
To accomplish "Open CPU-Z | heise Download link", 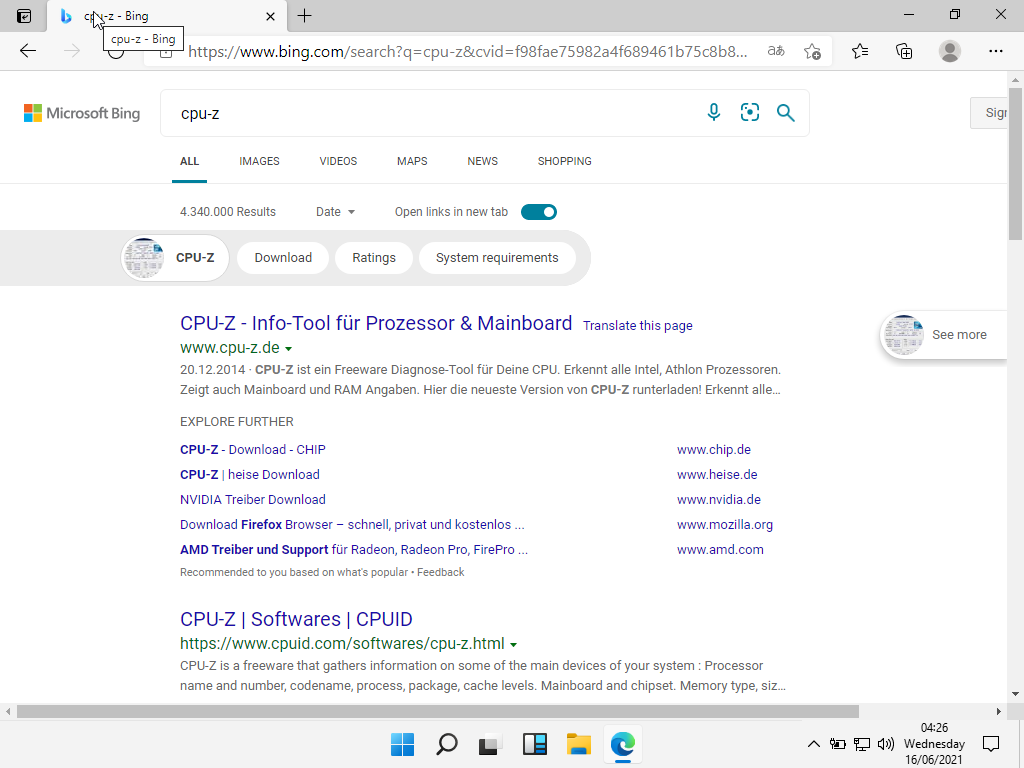I will pyautogui.click(x=250, y=474).
